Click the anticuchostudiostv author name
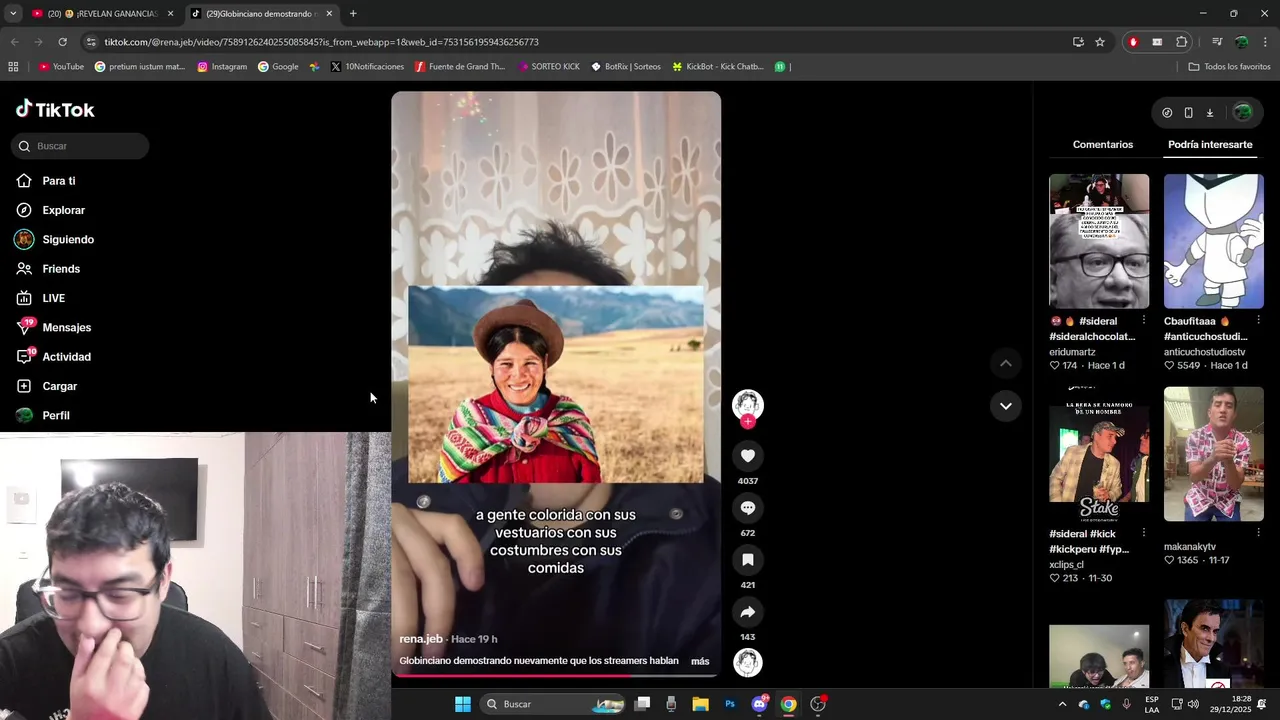Screen dimensions: 1280x720 coord(1205,352)
